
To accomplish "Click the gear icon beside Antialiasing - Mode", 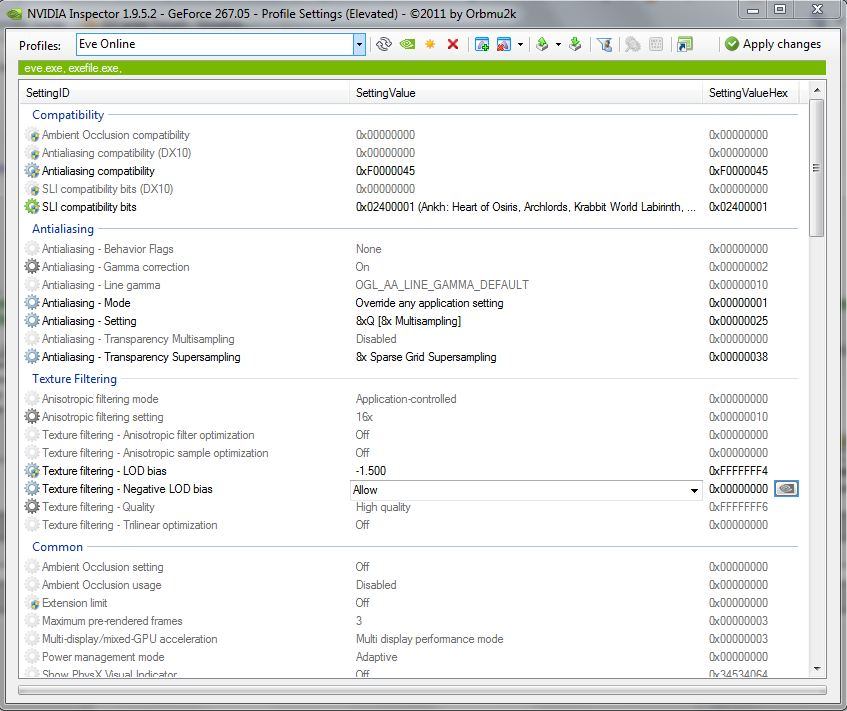I will pos(32,303).
